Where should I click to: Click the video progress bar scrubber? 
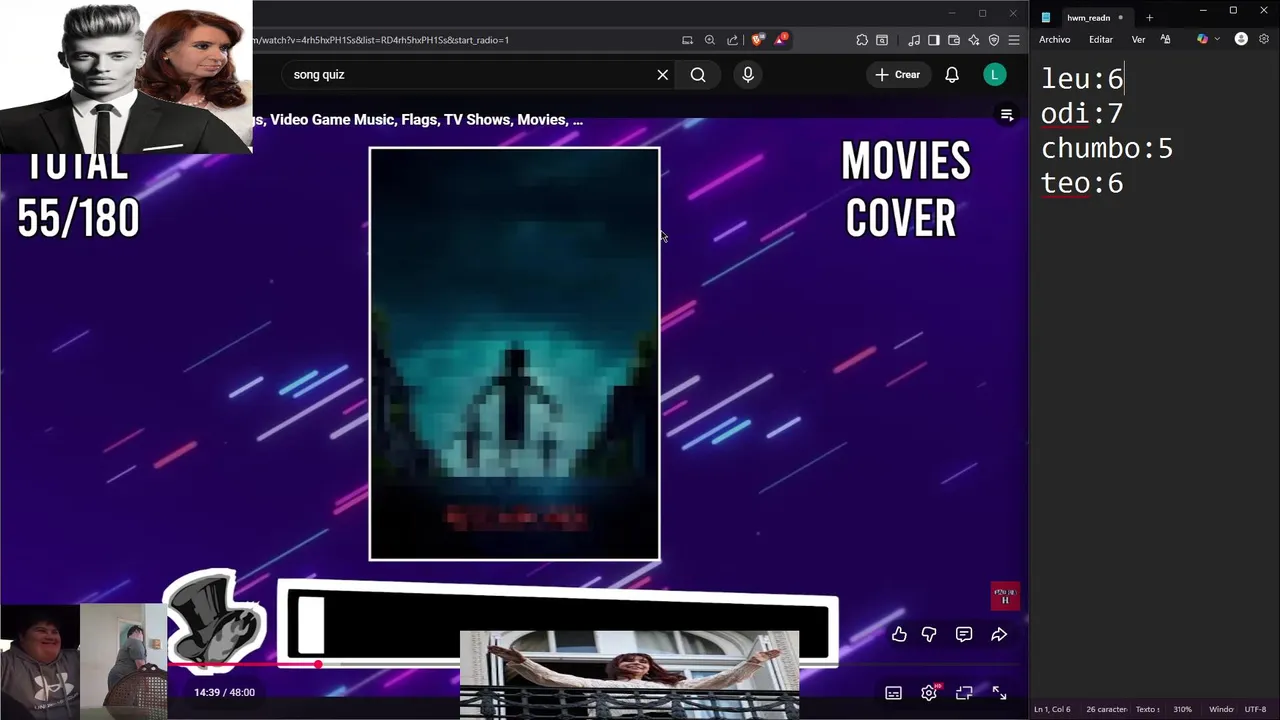pyautogui.click(x=318, y=664)
